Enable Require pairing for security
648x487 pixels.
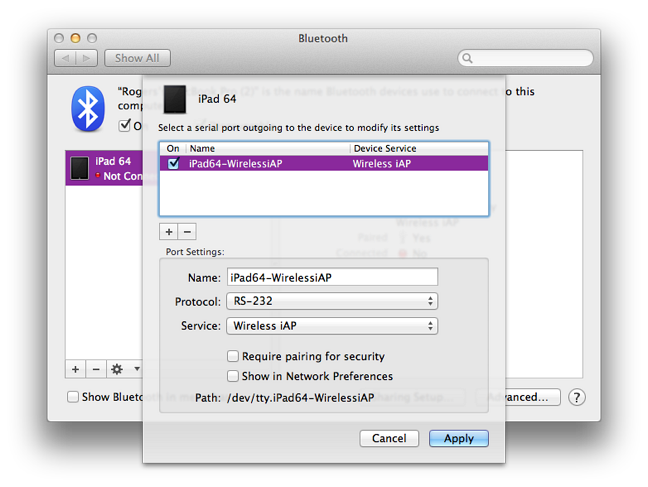[233, 356]
